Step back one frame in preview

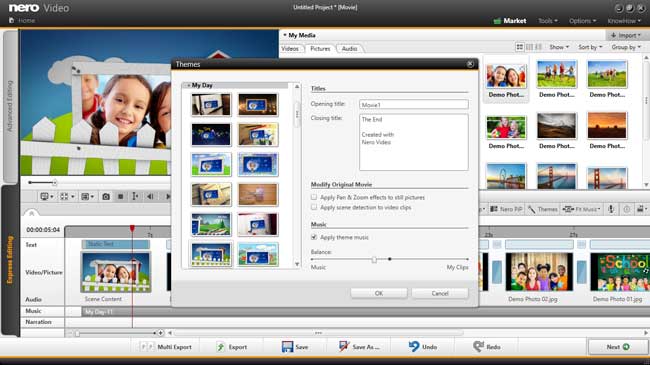click(x=150, y=196)
